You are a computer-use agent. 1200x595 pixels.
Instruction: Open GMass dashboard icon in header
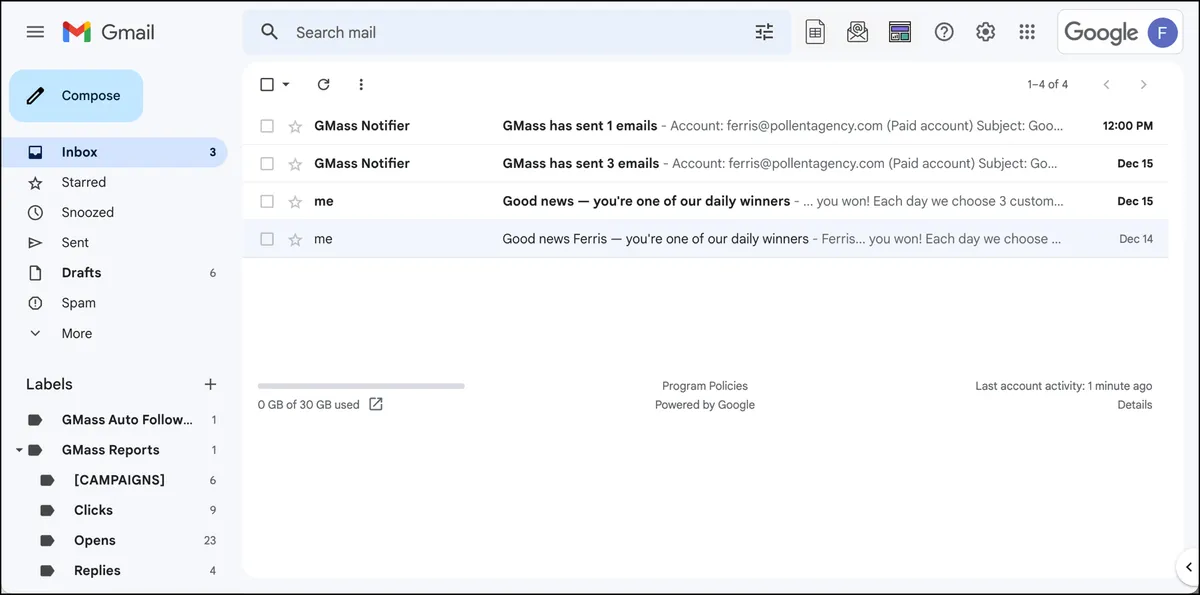900,32
